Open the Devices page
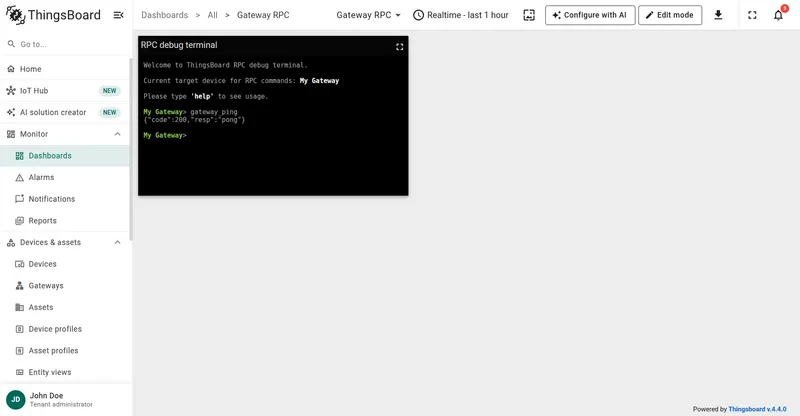Screen dimensions: 800x416 65,264
